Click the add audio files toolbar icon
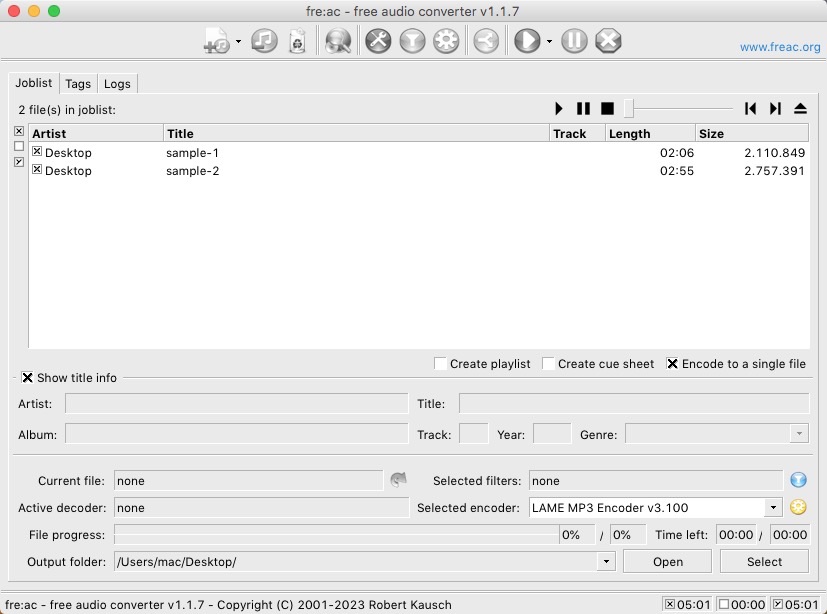 pyautogui.click(x=216, y=41)
